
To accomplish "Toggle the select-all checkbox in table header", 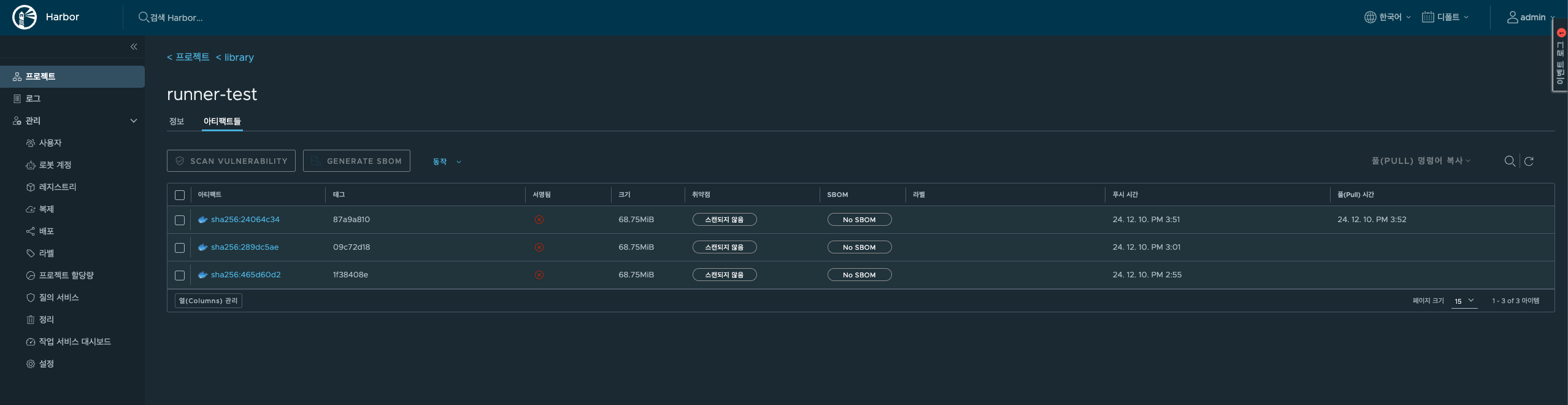I will coord(180,195).
